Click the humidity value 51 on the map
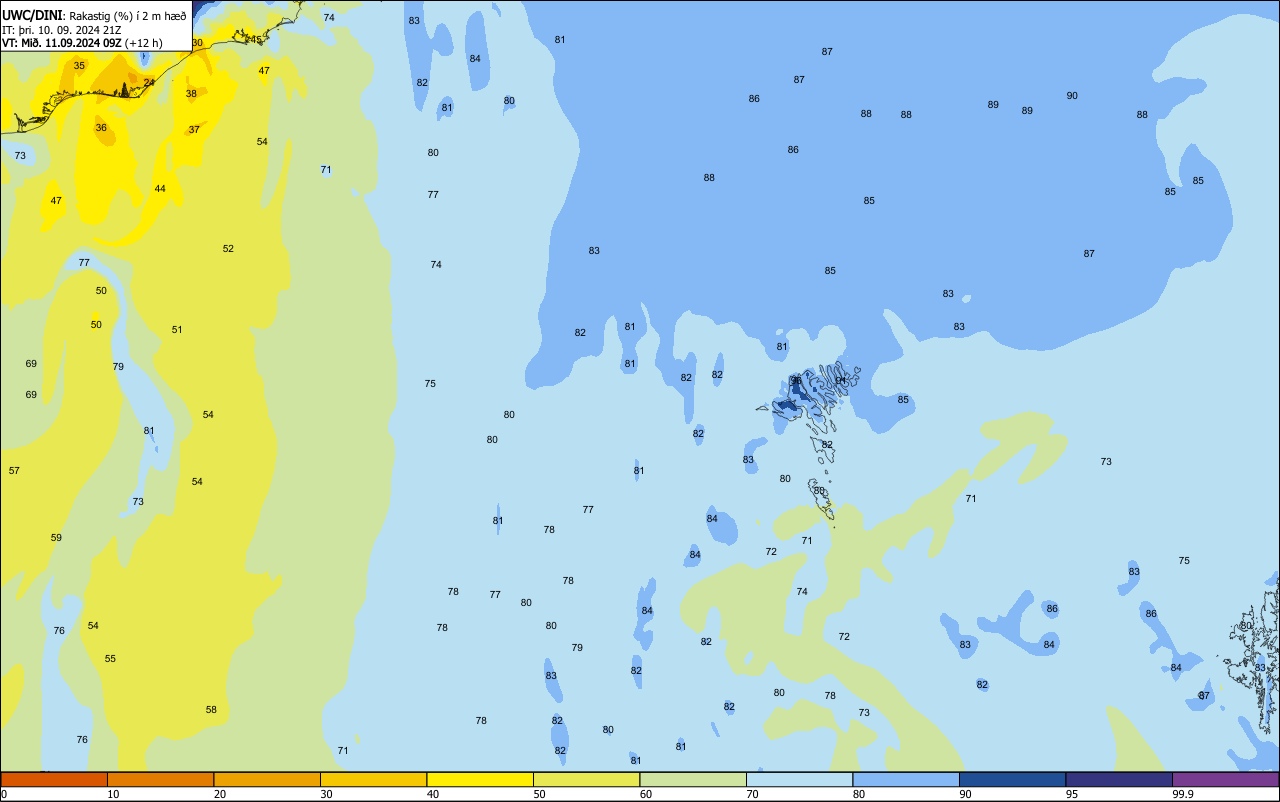The width and height of the screenshot is (1280, 802). point(177,330)
